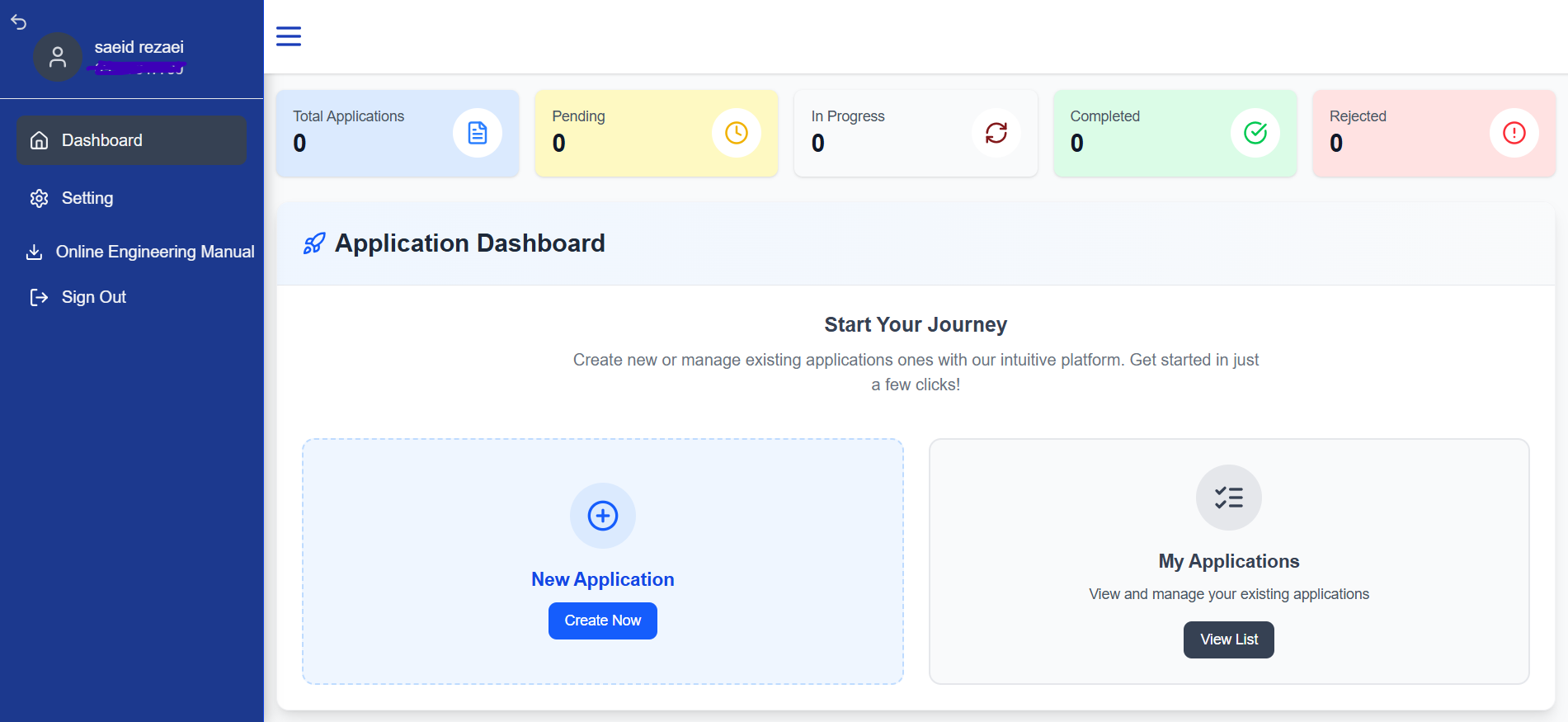Open the Setting sidebar item
This screenshot has width=1568, height=722.
pos(132,198)
